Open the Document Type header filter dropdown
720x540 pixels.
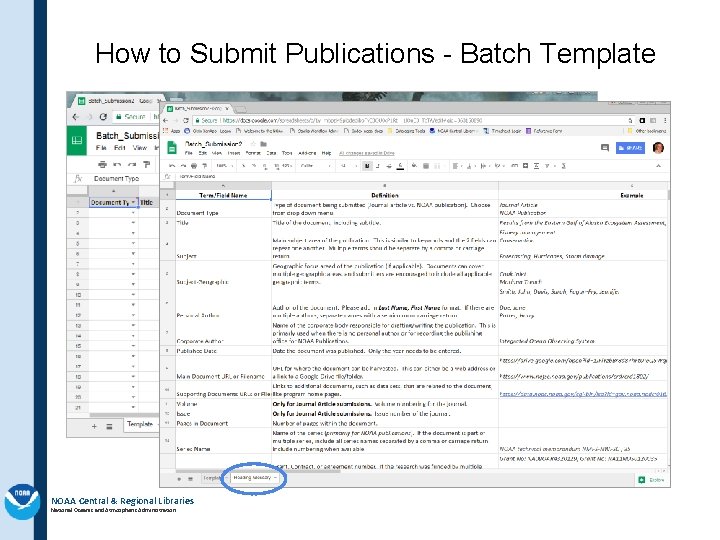tap(133, 202)
